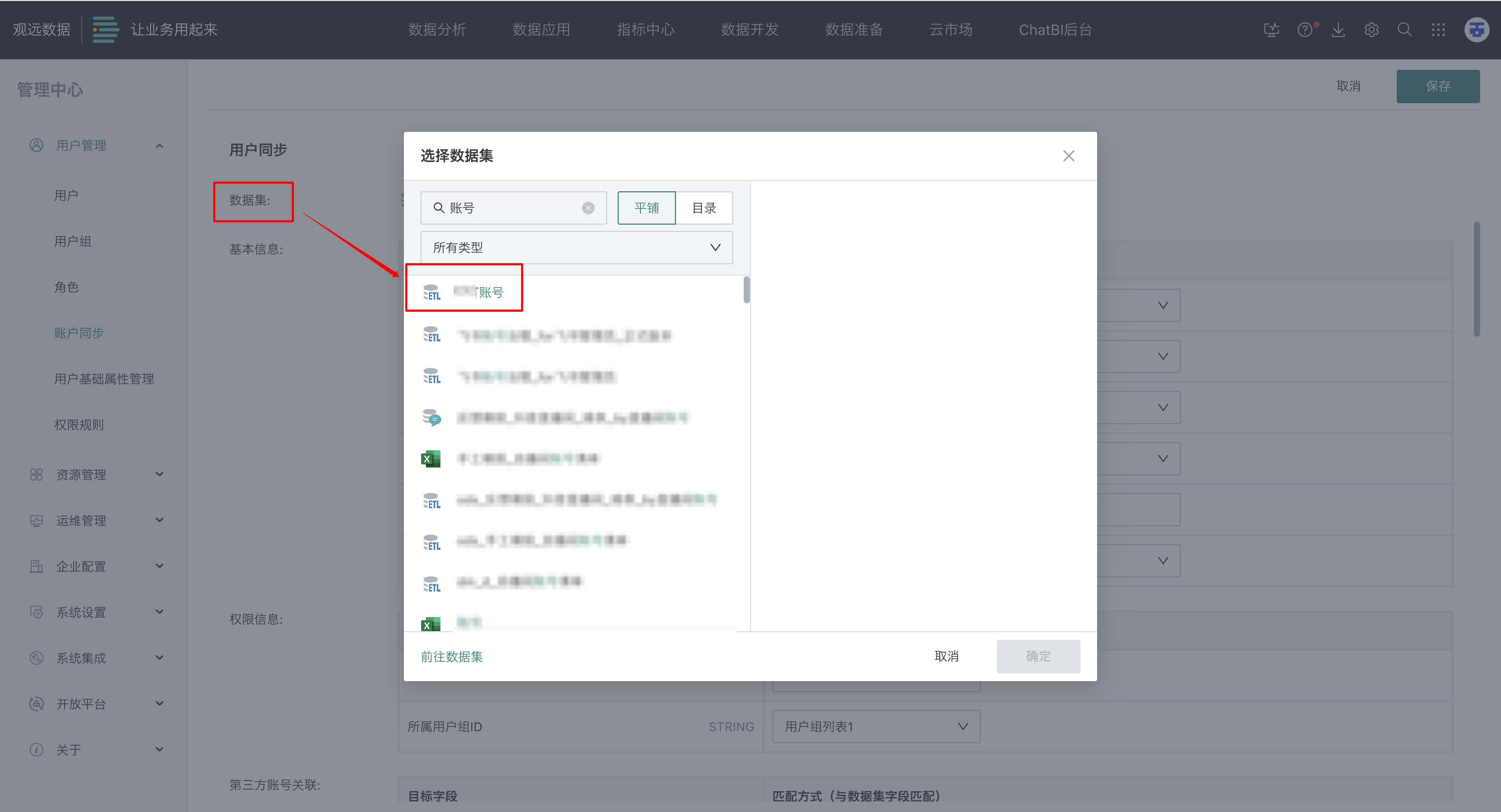Click the dataset list scrollbar
This screenshot has height=812, width=1501.
coord(746,290)
